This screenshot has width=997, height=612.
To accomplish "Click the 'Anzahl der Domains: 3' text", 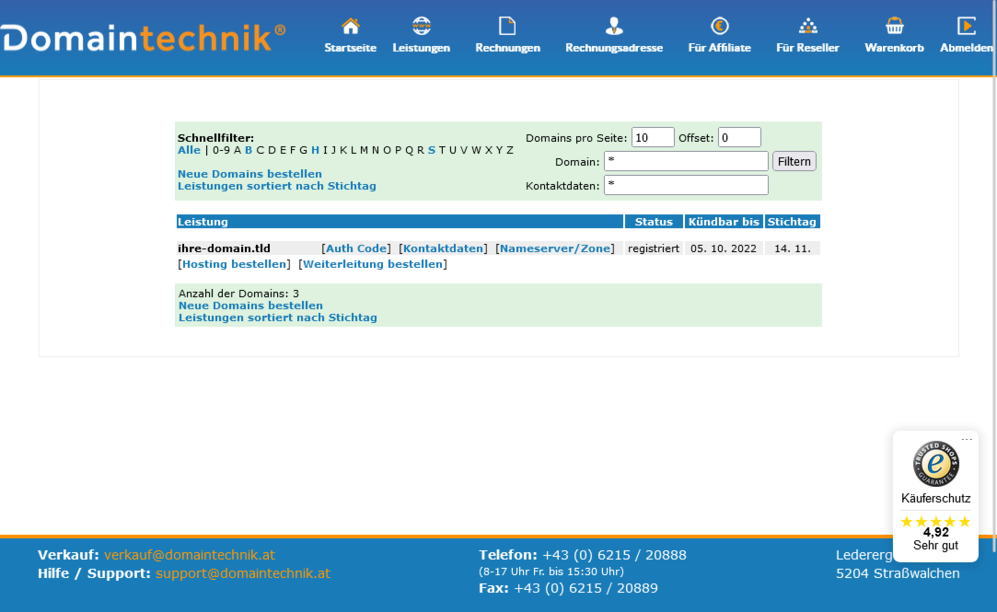I will tap(238, 294).
